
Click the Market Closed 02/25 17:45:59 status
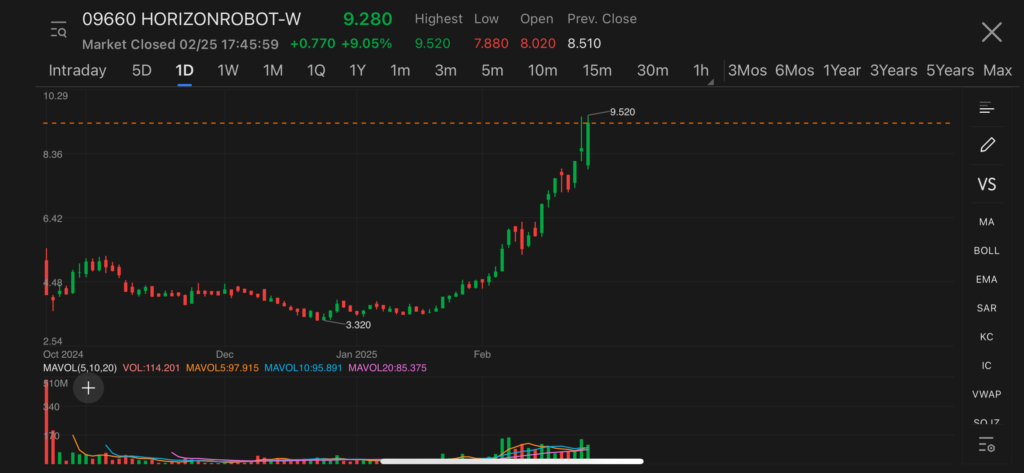click(180, 44)
